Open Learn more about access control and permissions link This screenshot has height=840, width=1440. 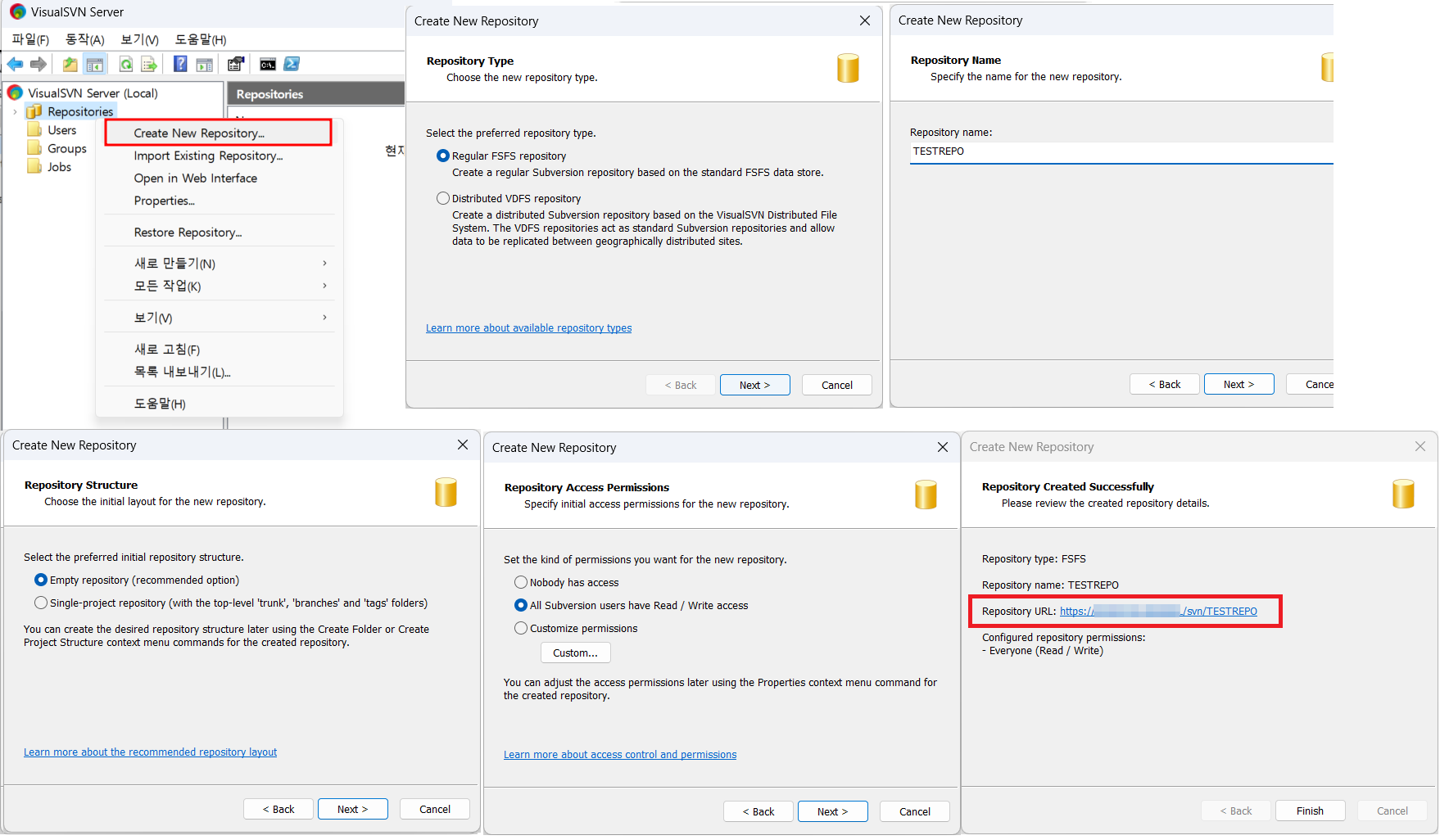(620, 755)
